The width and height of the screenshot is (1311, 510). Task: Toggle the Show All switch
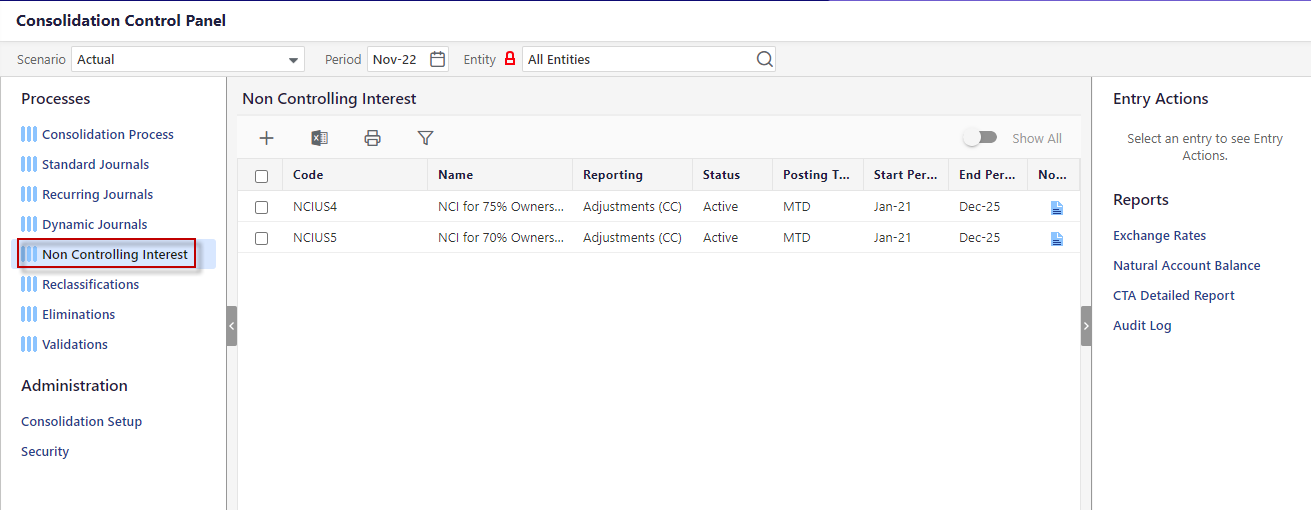980,138
